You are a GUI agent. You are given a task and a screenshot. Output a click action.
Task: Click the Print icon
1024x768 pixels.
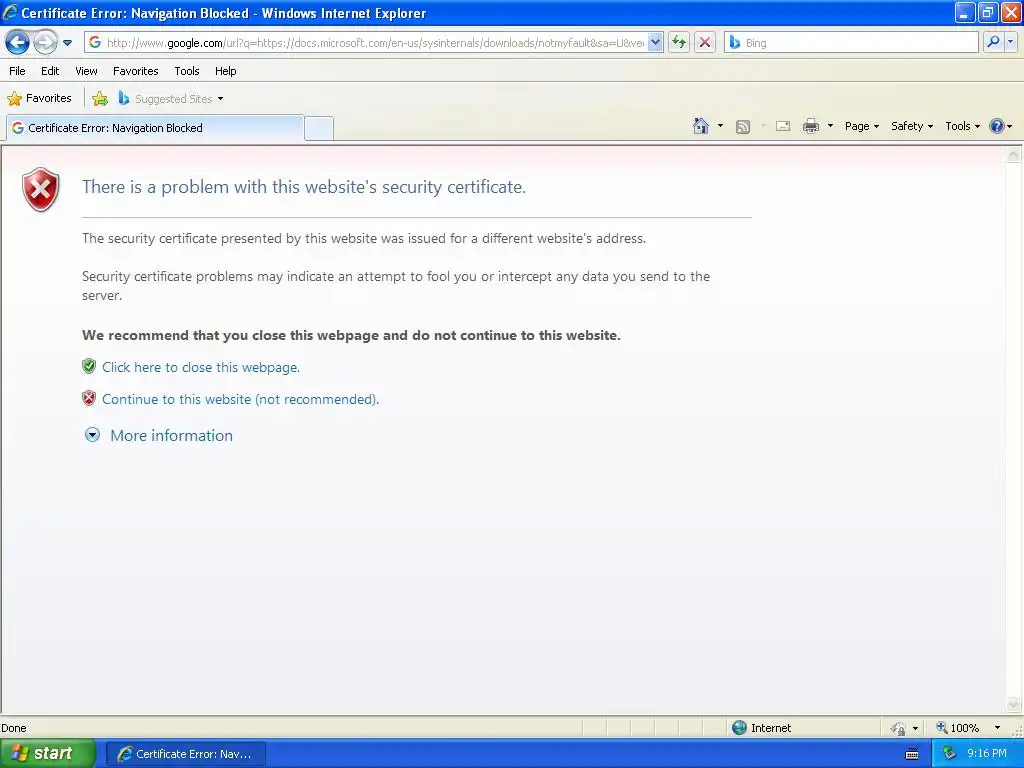pyautogui.click(x=810, y=126)
